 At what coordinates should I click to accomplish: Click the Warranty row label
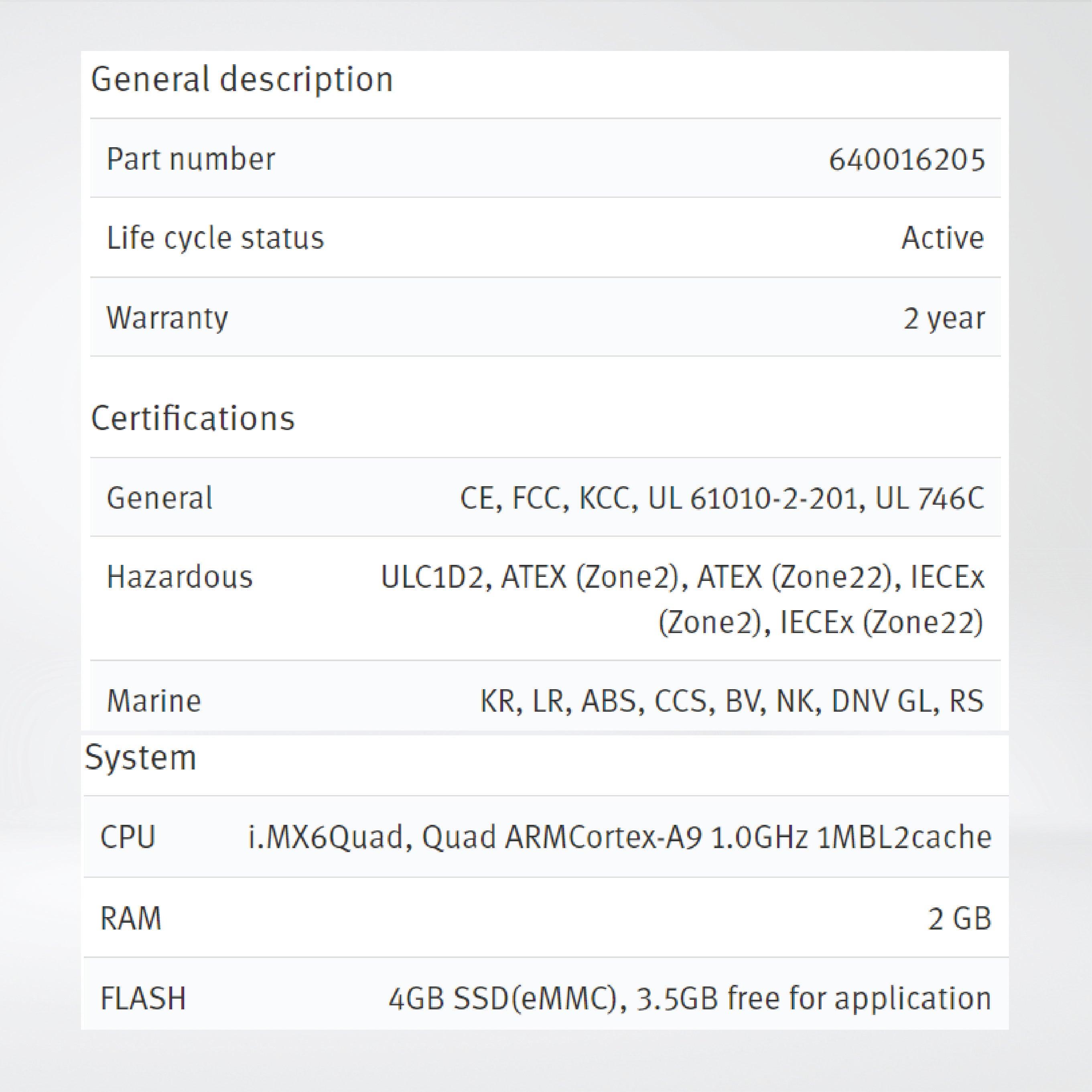[167, 318]
